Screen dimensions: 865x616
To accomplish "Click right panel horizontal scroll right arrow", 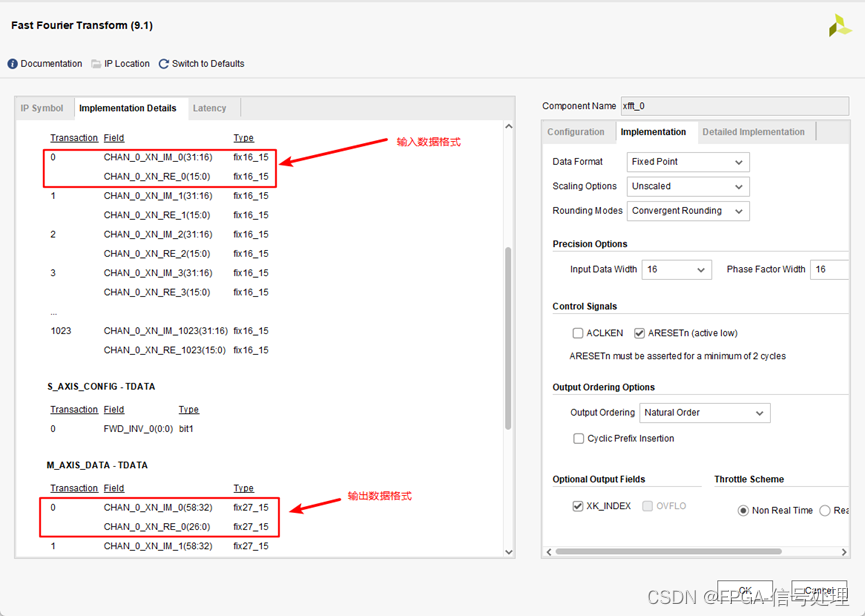I will 844,551.
